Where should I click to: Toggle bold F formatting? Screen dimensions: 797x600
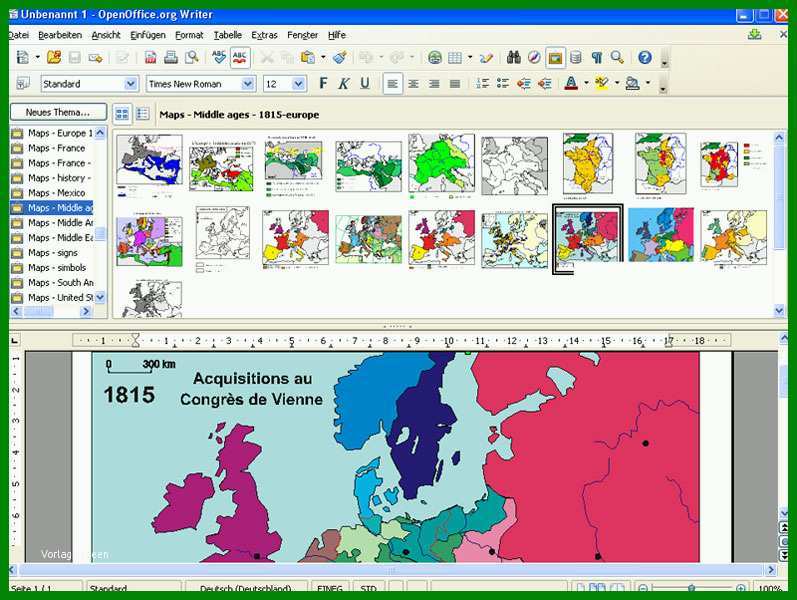[x=323, y=83]
